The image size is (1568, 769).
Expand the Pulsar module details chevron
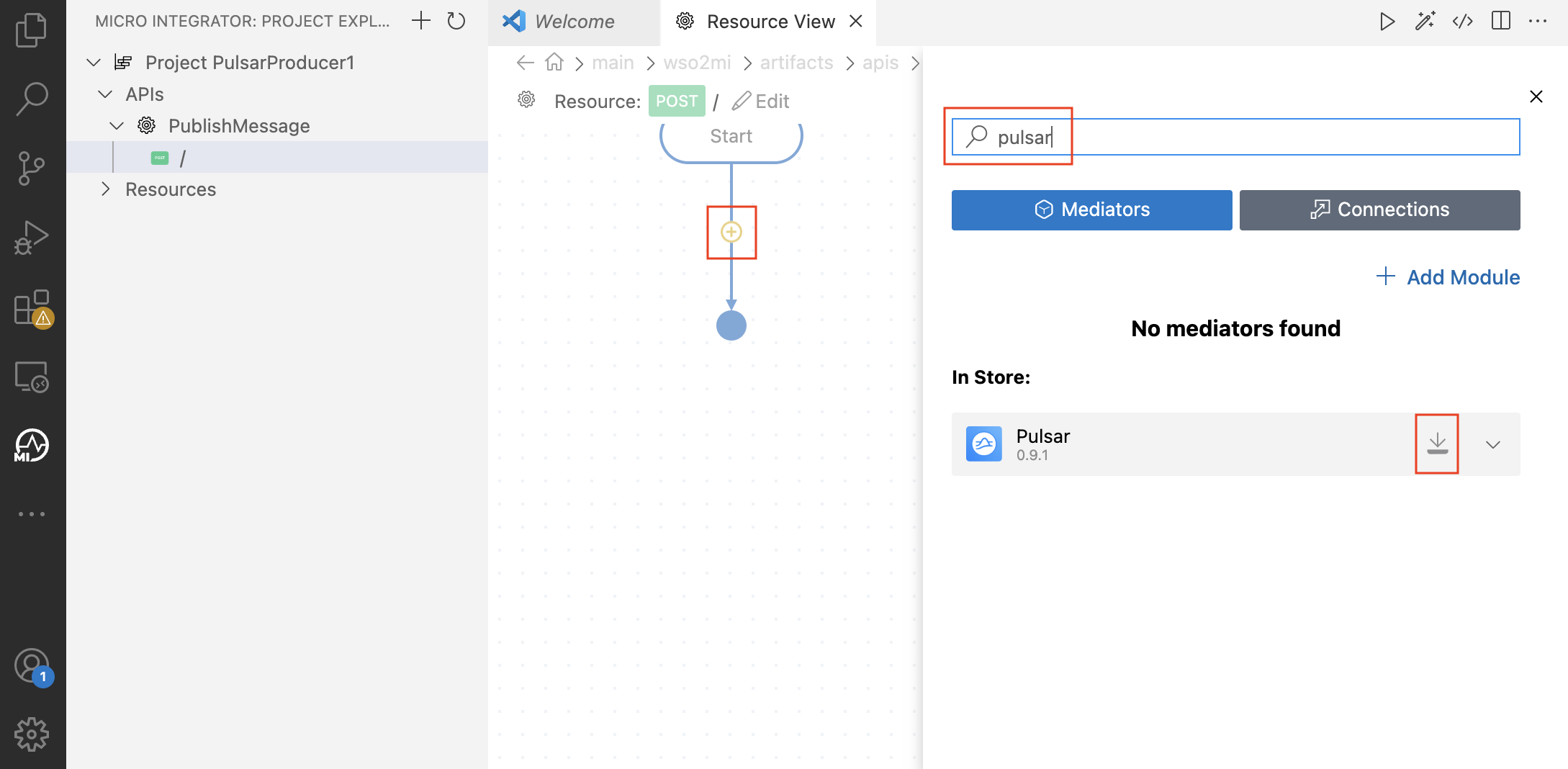(x=1492, y=444)
